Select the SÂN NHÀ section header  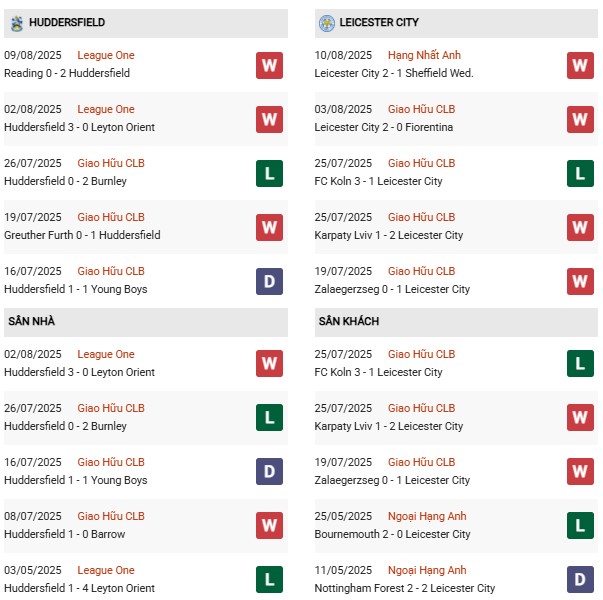point(32,321)
